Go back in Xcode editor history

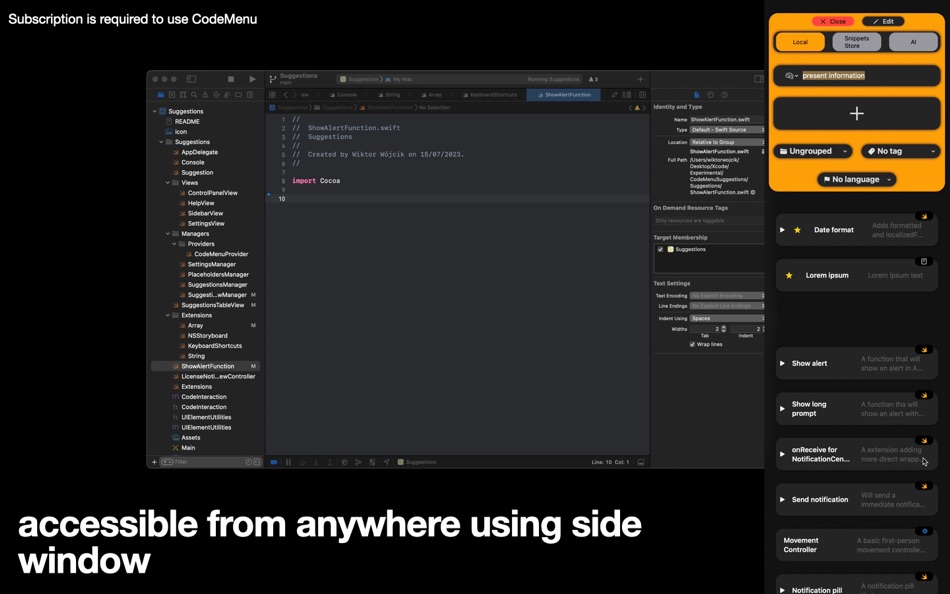[285, 95]
